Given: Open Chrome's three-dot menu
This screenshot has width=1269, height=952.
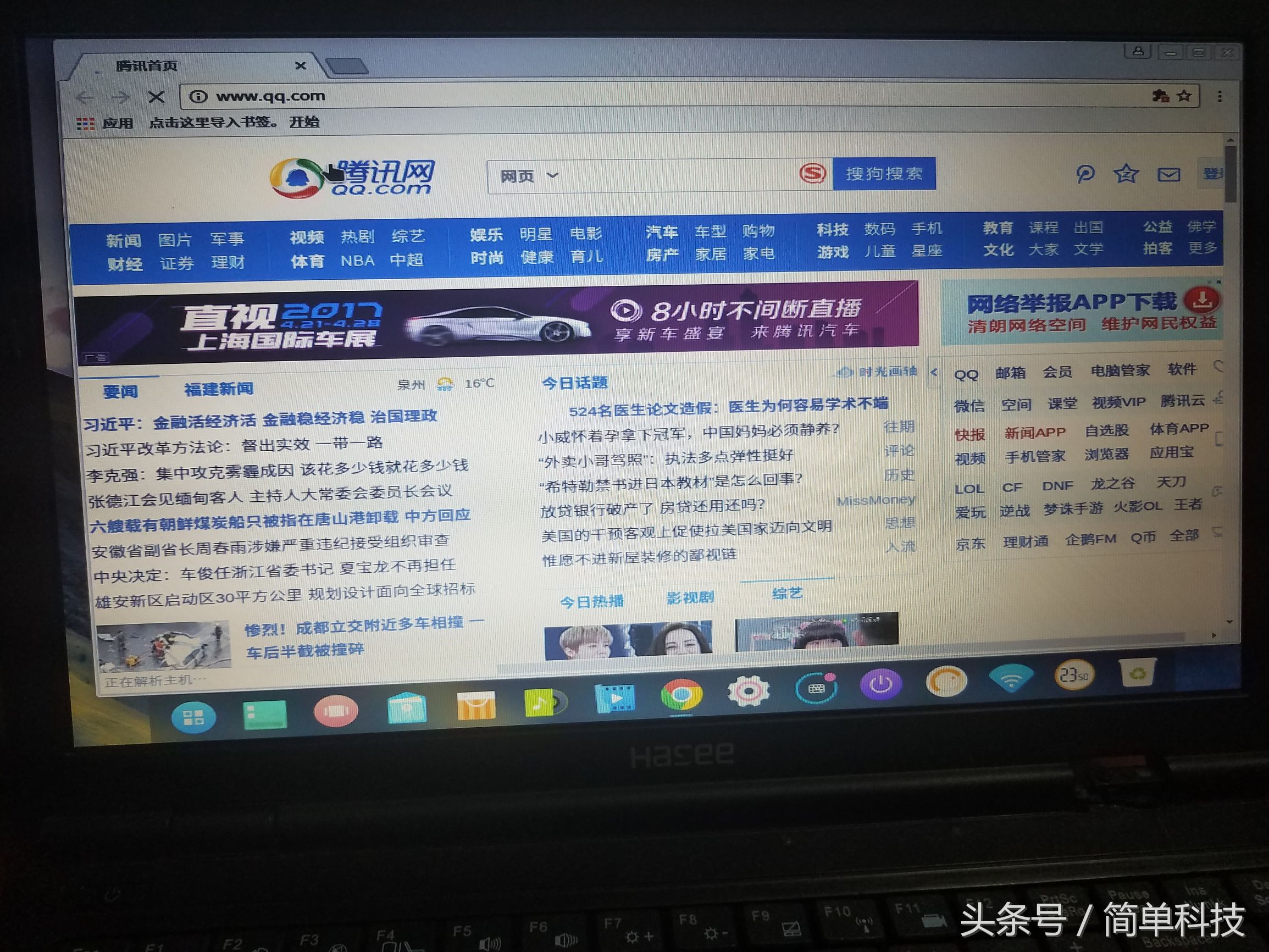Looking at the screenshot, I should click(x=1220, y=96).
